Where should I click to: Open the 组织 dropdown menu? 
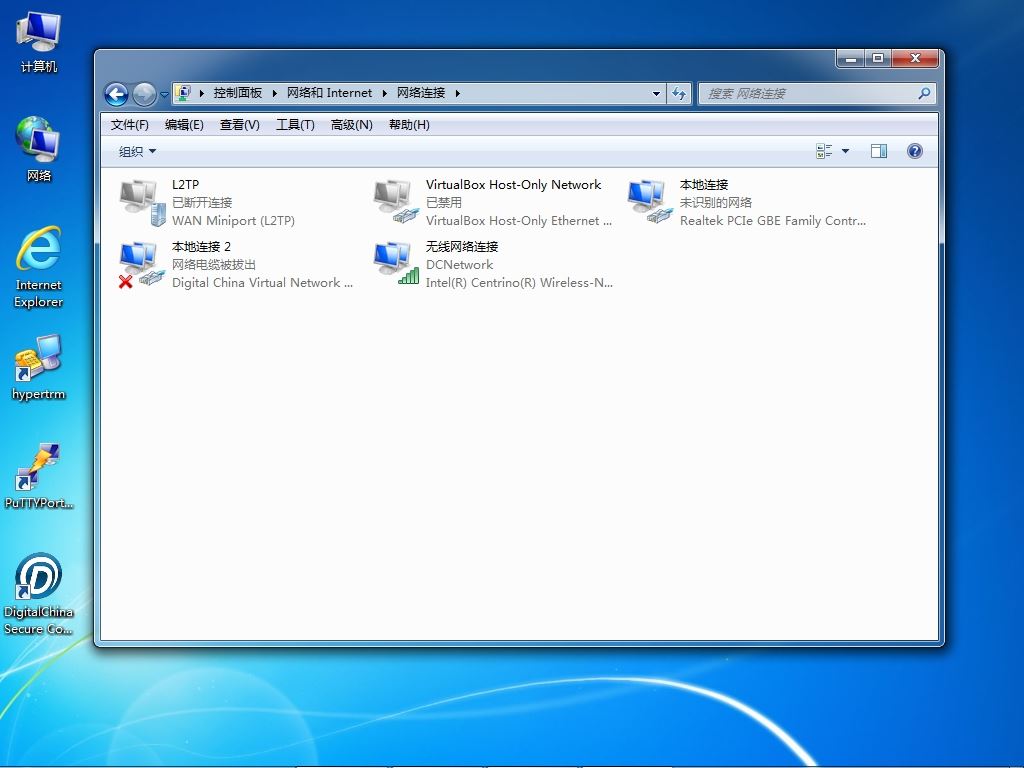pos(137,152)
